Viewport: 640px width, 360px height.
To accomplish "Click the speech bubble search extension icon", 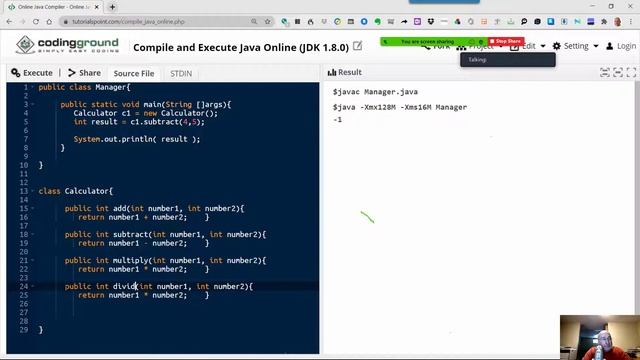I will click(x=524, y=22).
